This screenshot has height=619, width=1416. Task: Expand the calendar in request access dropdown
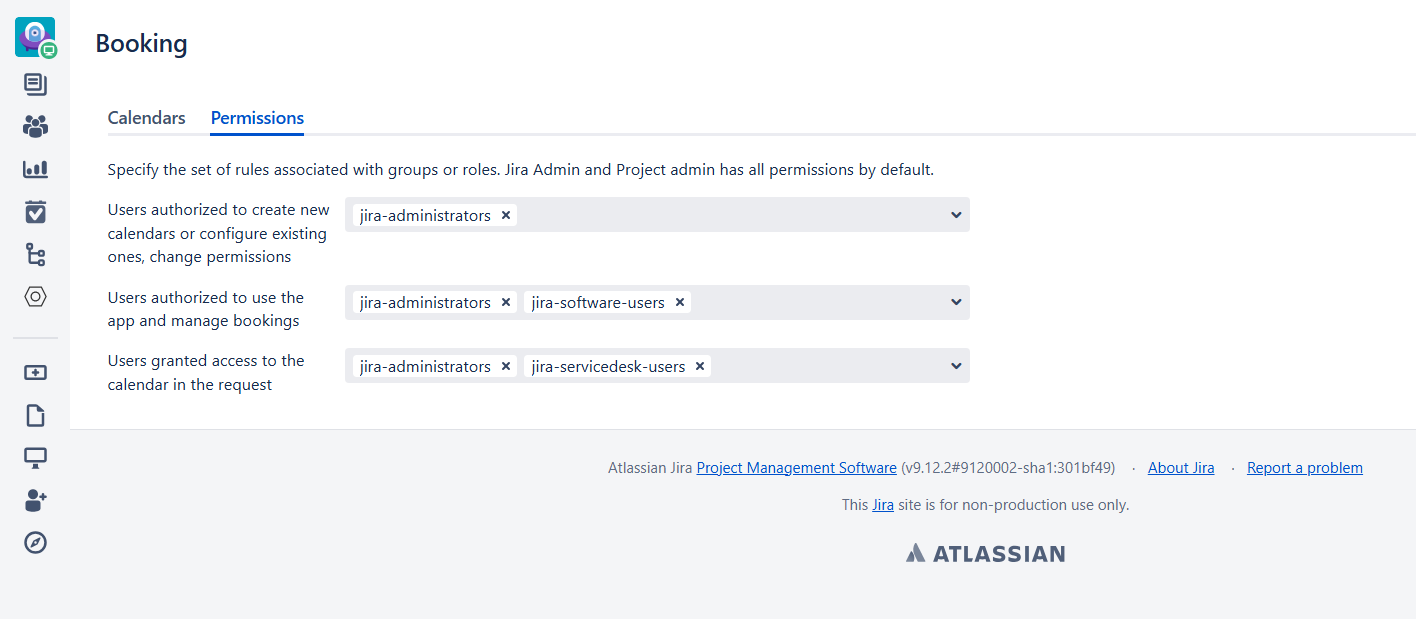(x=956, y=366)
